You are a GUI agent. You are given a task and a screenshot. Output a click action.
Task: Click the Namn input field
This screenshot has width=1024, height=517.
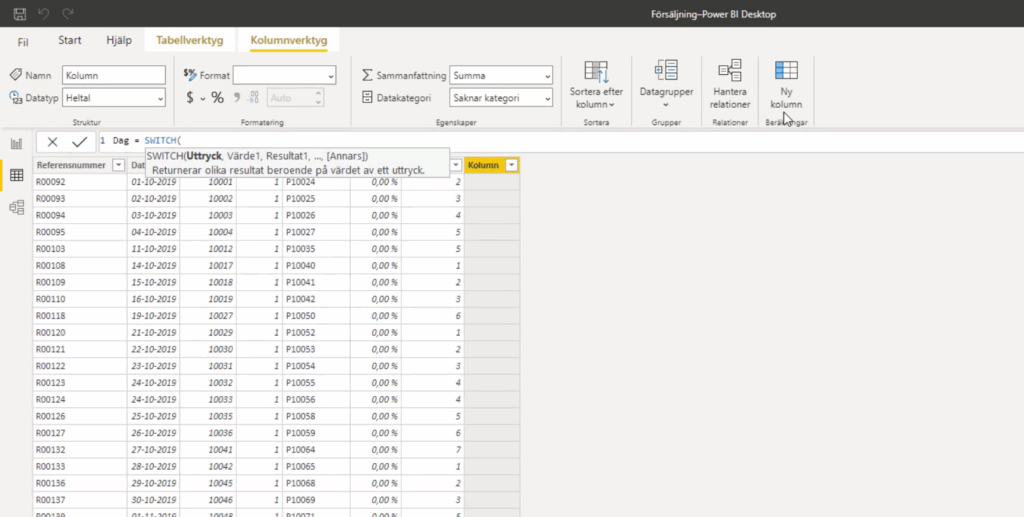click(113, 75)
